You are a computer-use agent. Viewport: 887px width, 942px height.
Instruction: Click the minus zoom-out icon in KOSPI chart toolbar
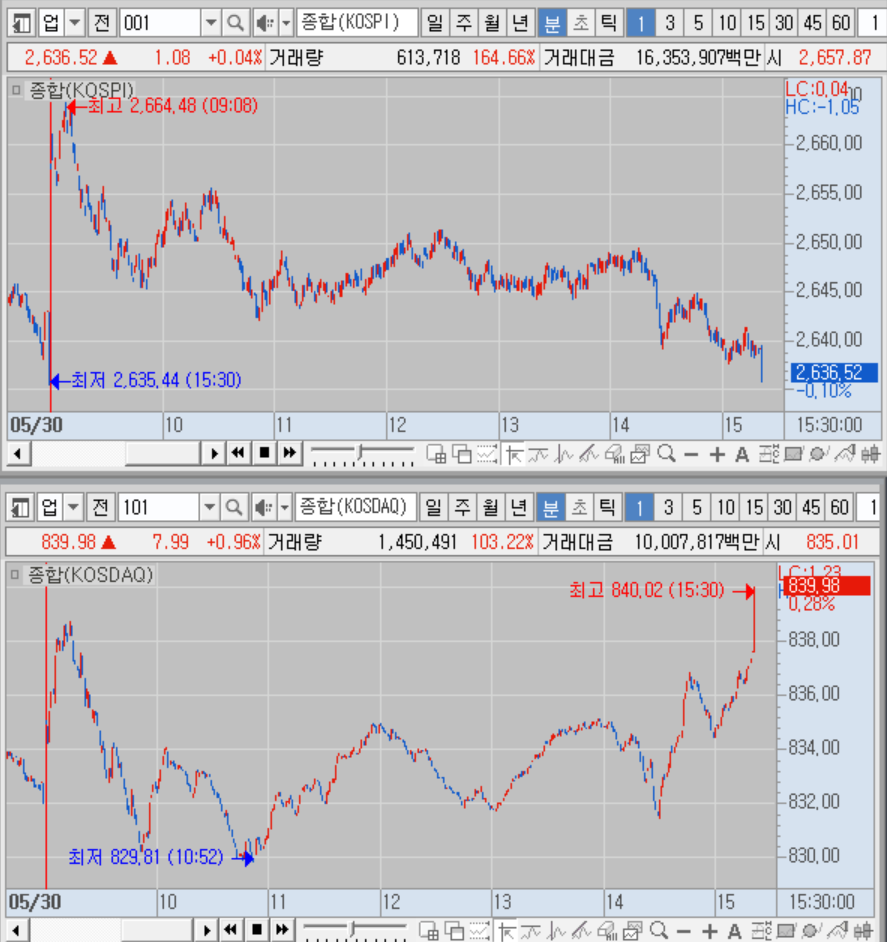(x=691, y=455)
